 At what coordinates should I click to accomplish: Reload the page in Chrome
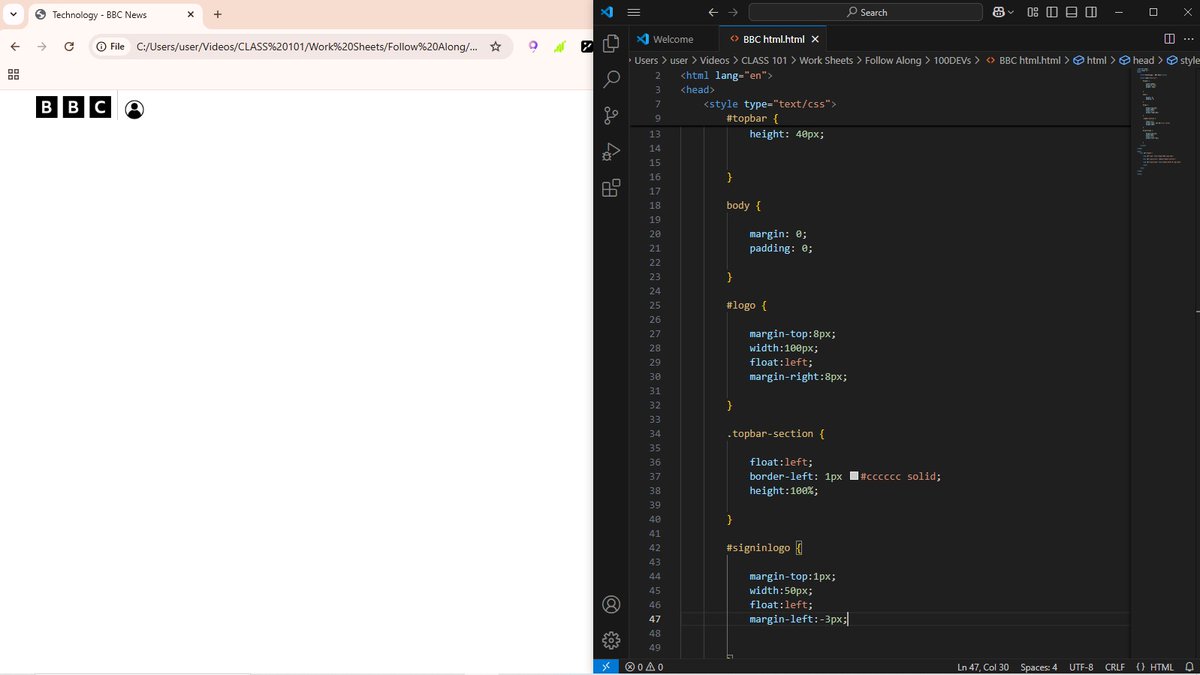(69, 47)
